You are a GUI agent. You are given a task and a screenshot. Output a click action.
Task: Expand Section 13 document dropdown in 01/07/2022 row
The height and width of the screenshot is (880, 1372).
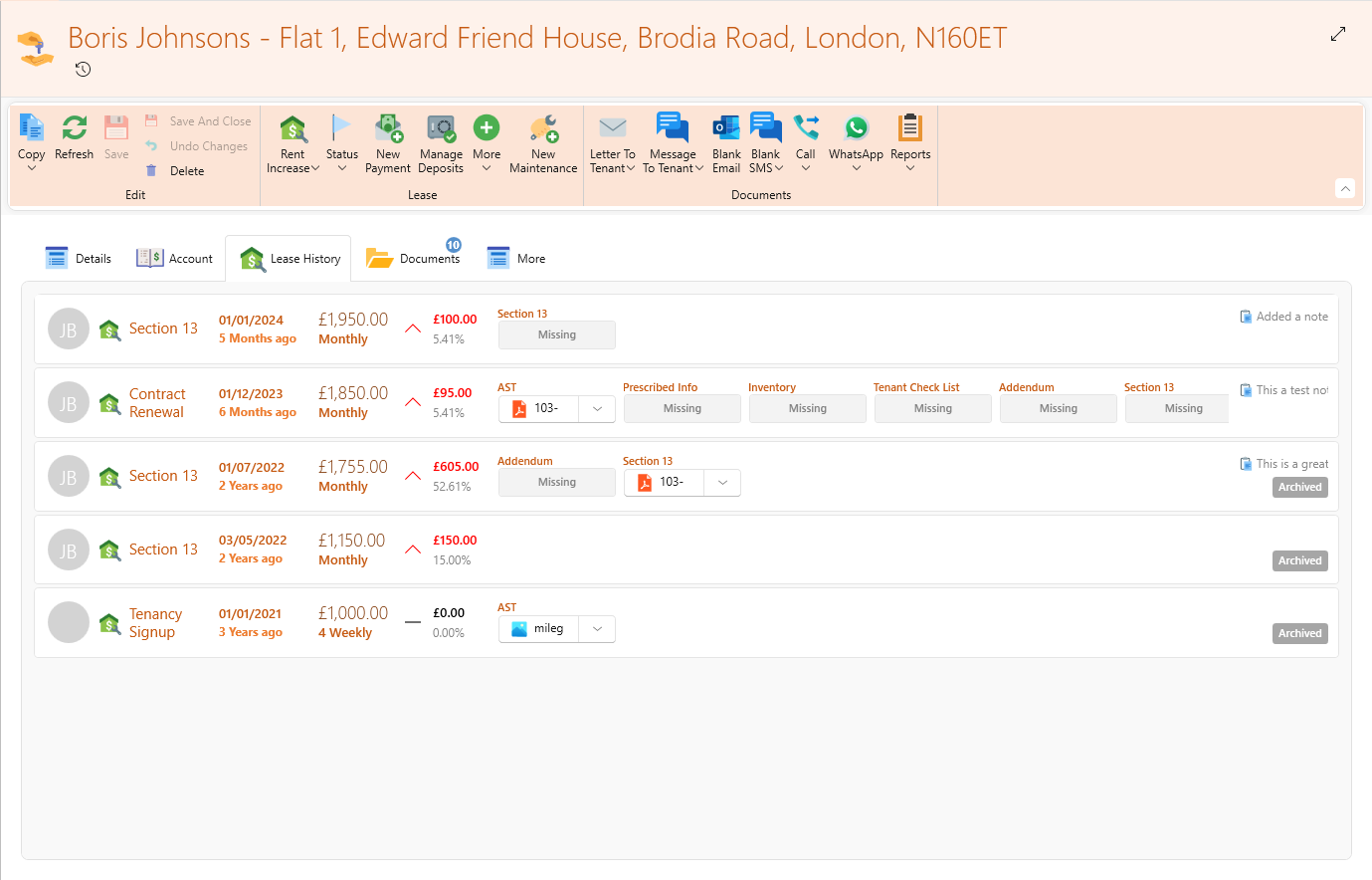(722, 482)
